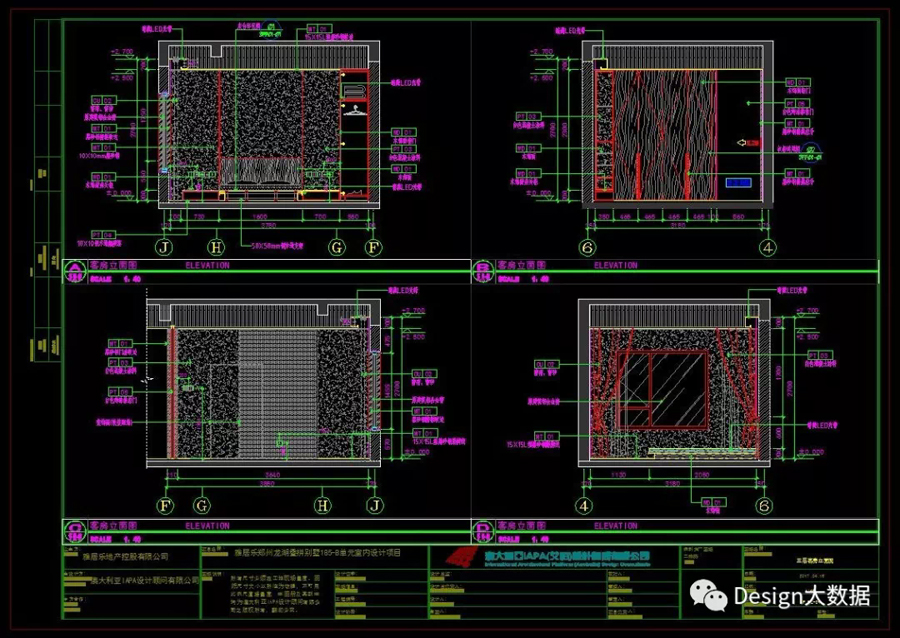Click the elevation B title marker circle
Image resolution: width=900 pixels, height=638 pixels.
coord(484,267)
